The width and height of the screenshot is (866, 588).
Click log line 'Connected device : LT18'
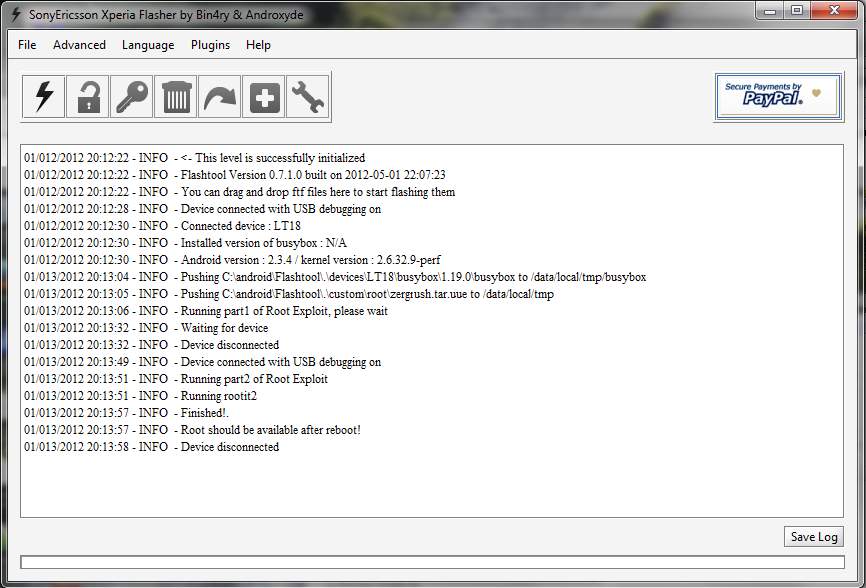[x=162, y=226]
